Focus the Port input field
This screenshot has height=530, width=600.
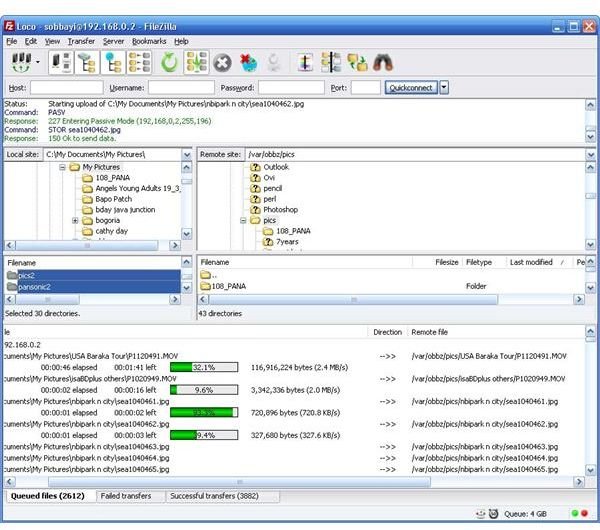coord(365,88)
